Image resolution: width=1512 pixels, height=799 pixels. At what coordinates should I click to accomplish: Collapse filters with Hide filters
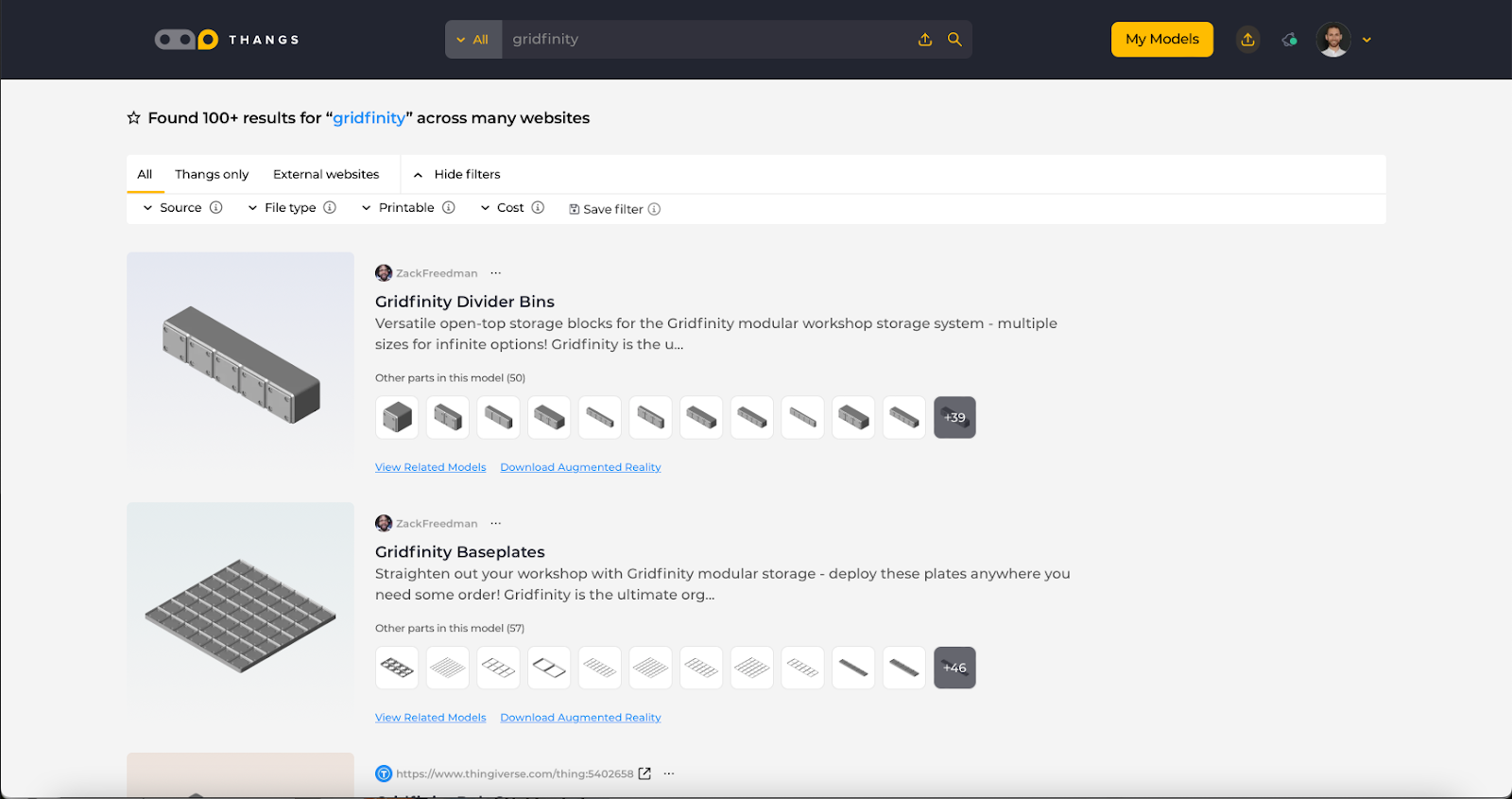click(x=457, y=174)
